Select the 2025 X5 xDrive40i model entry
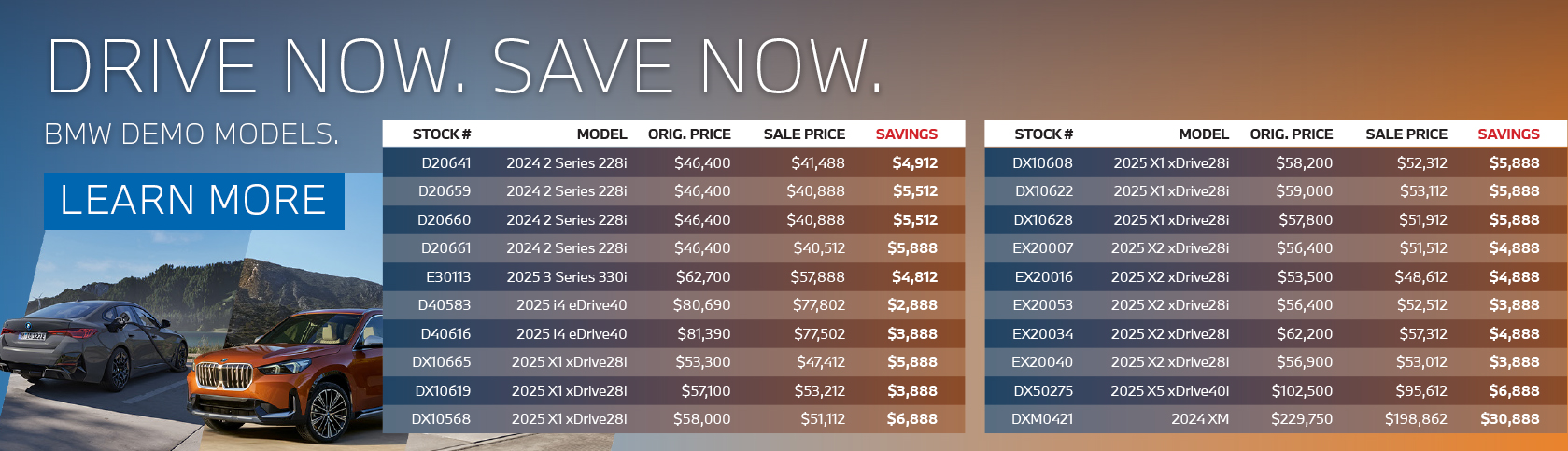 (x=1169, y=391)
